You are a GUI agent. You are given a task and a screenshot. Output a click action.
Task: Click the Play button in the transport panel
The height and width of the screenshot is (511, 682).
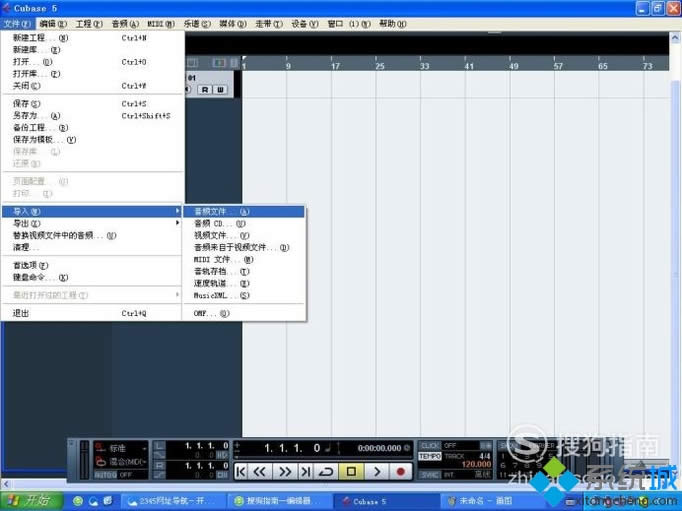click(x=377, y=471)
